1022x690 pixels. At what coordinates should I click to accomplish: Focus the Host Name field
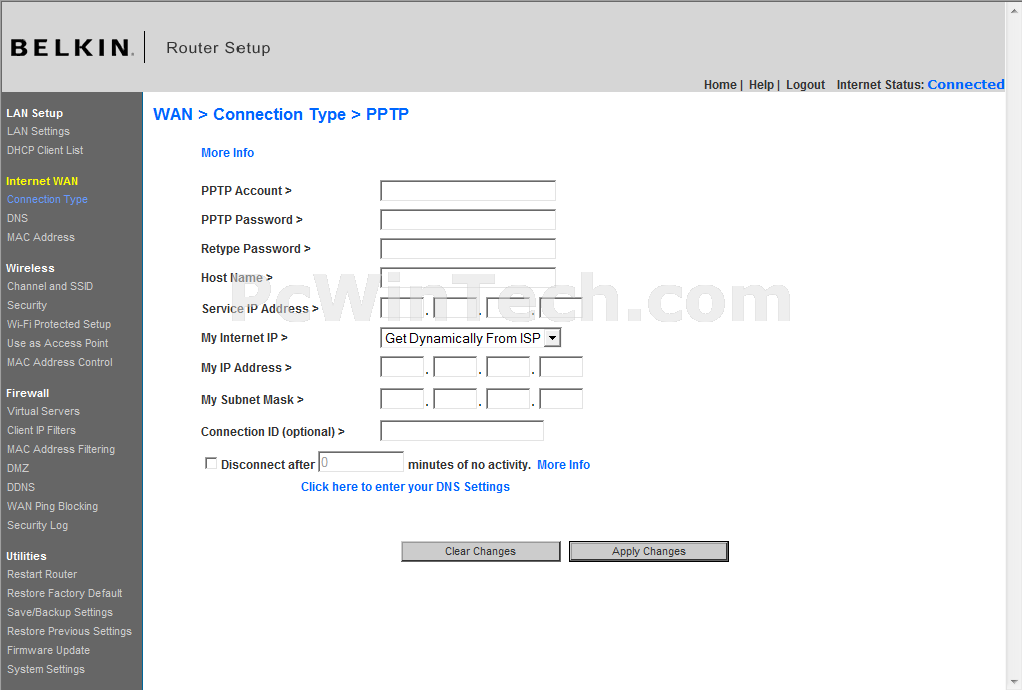click(x=468, y=278)
